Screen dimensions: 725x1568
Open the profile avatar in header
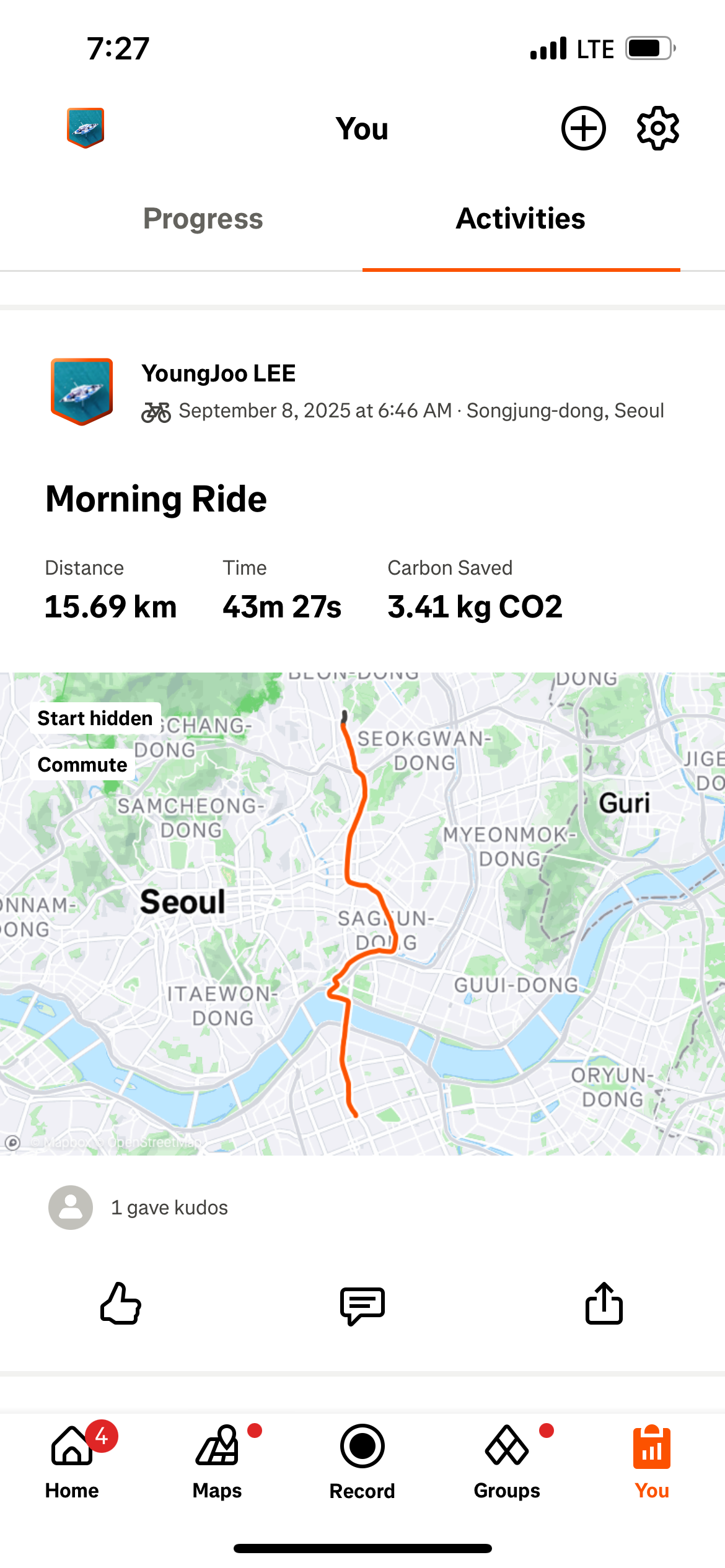pos(86,128)
